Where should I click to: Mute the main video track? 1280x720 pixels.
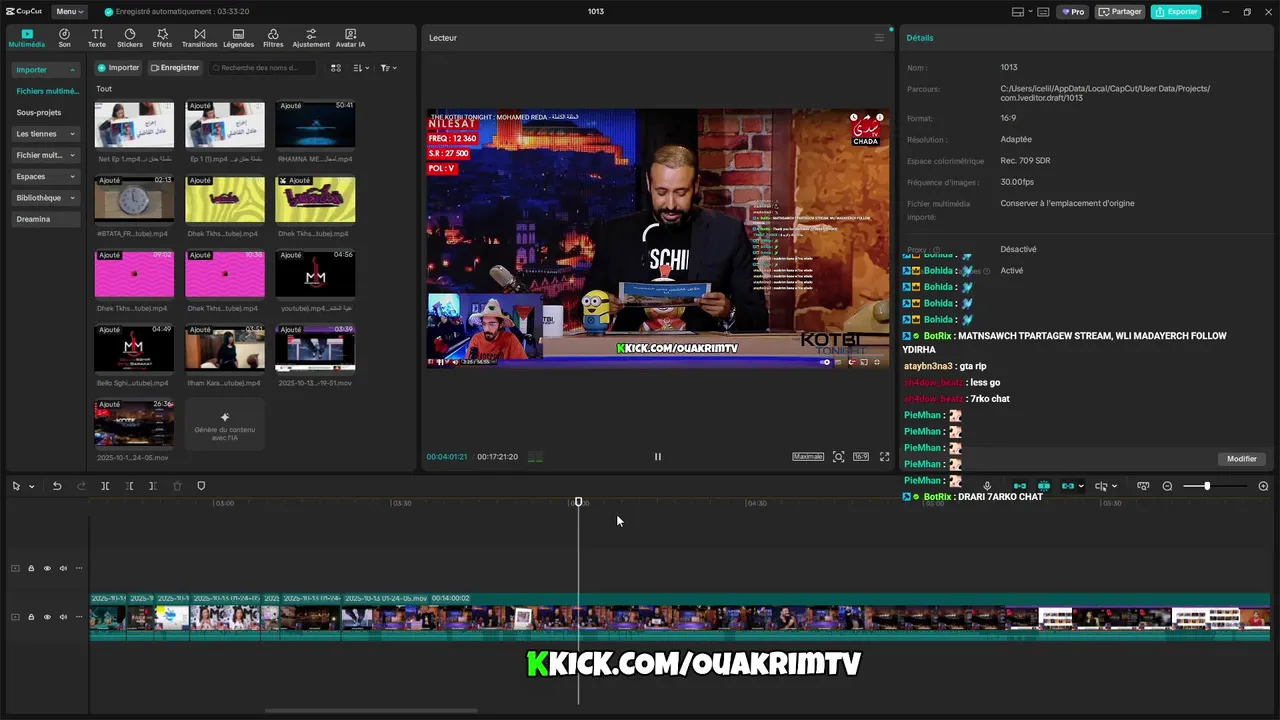click(x=63, y=617)
